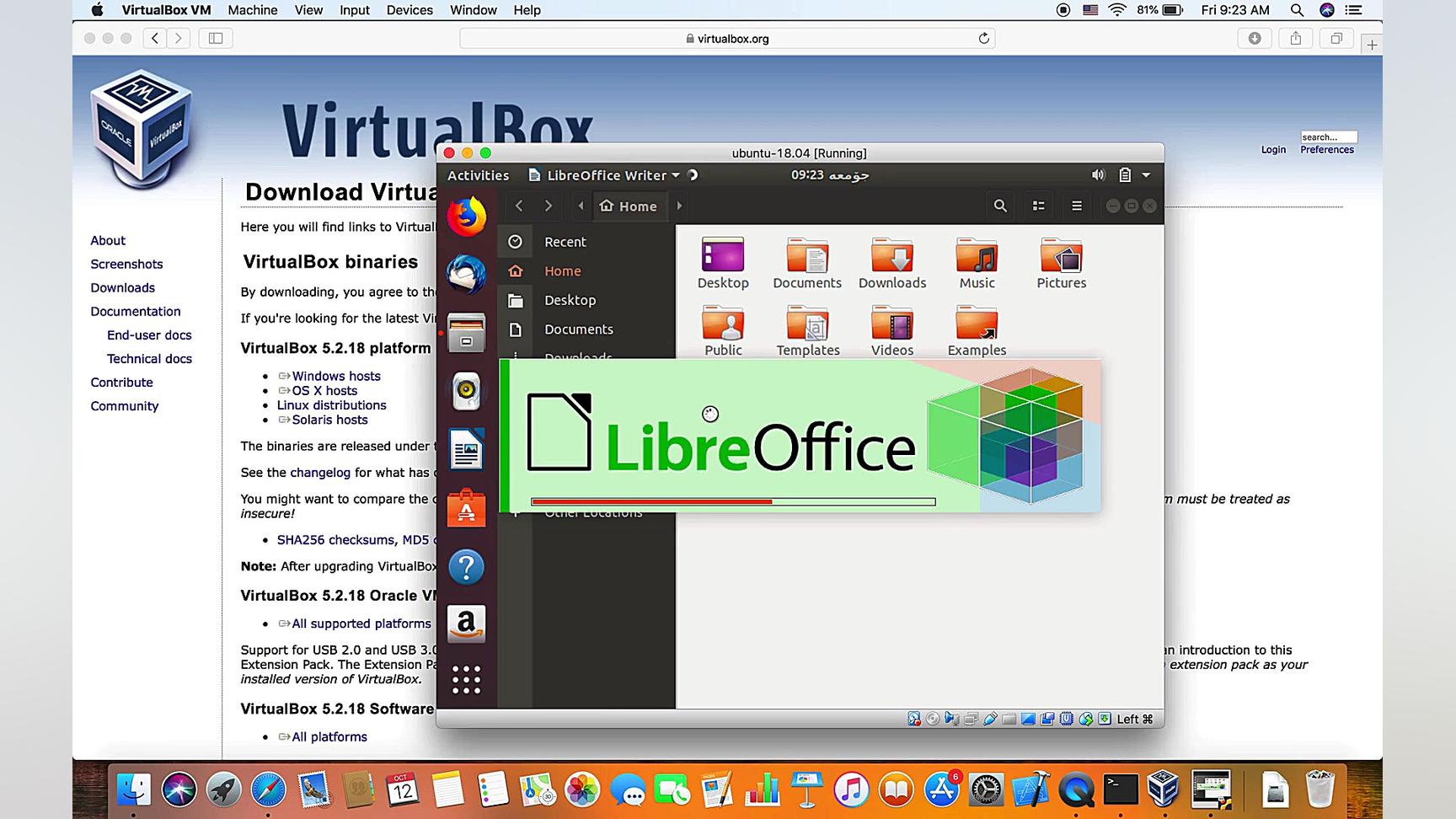Click the network status icon in VM bar

click(971, 719)
